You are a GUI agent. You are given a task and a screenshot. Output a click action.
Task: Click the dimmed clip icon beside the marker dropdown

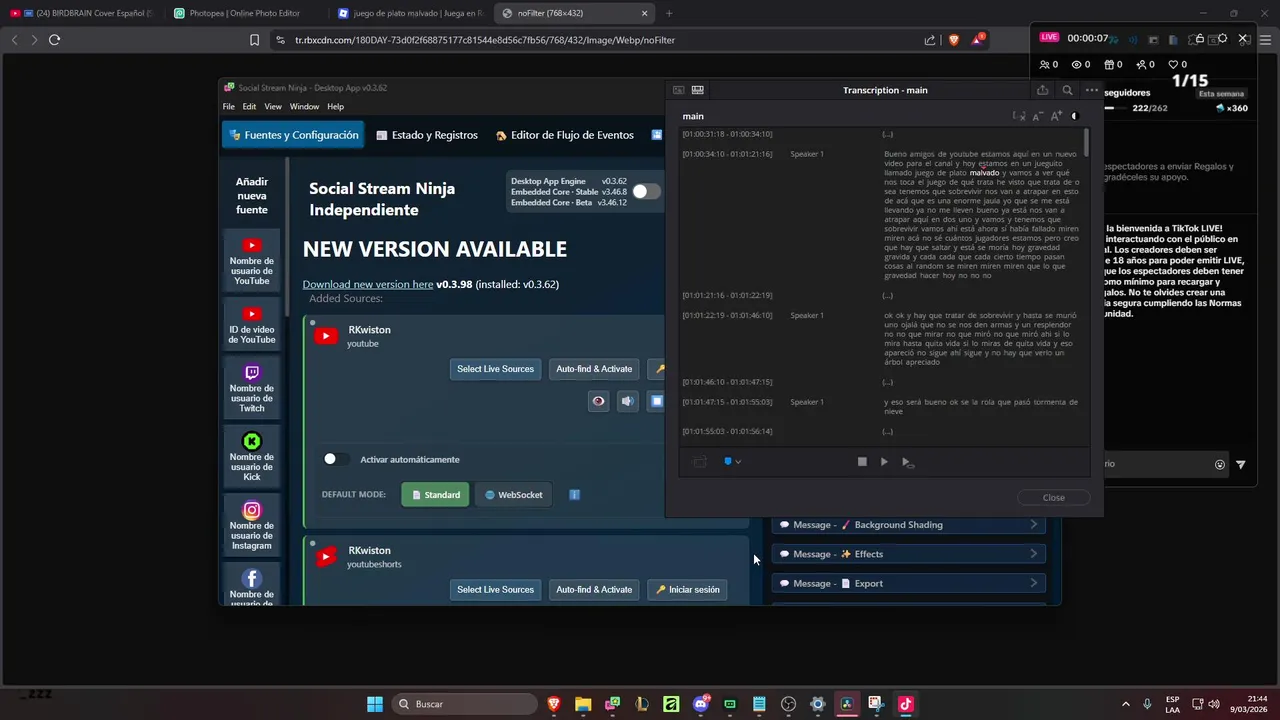pyautogui.click(x=700, y=462)
